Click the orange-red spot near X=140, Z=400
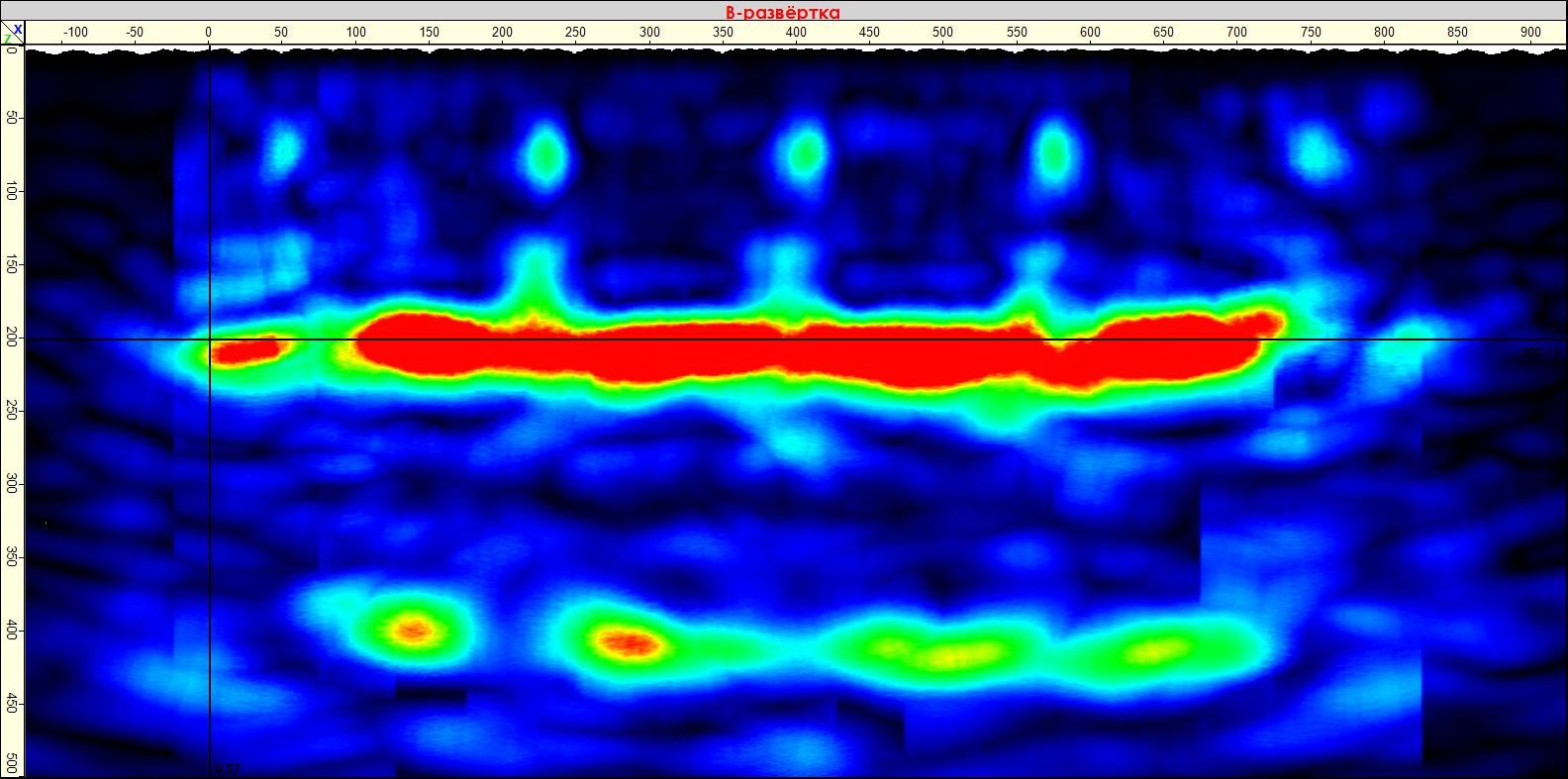 tap(414, 628)
